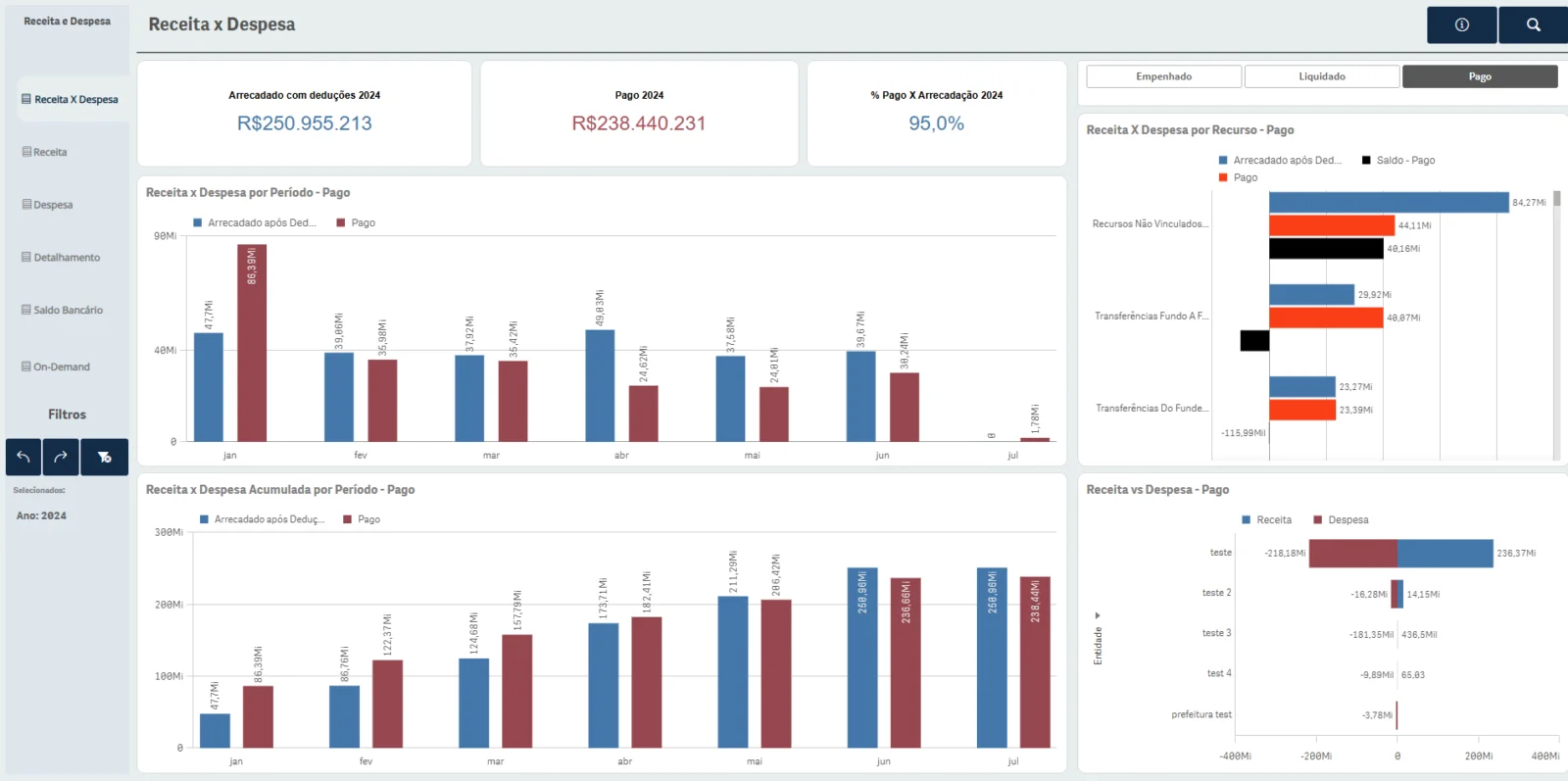Switch the view to Empenhado
The image size is (1568, 781).
pos(1164,76)
